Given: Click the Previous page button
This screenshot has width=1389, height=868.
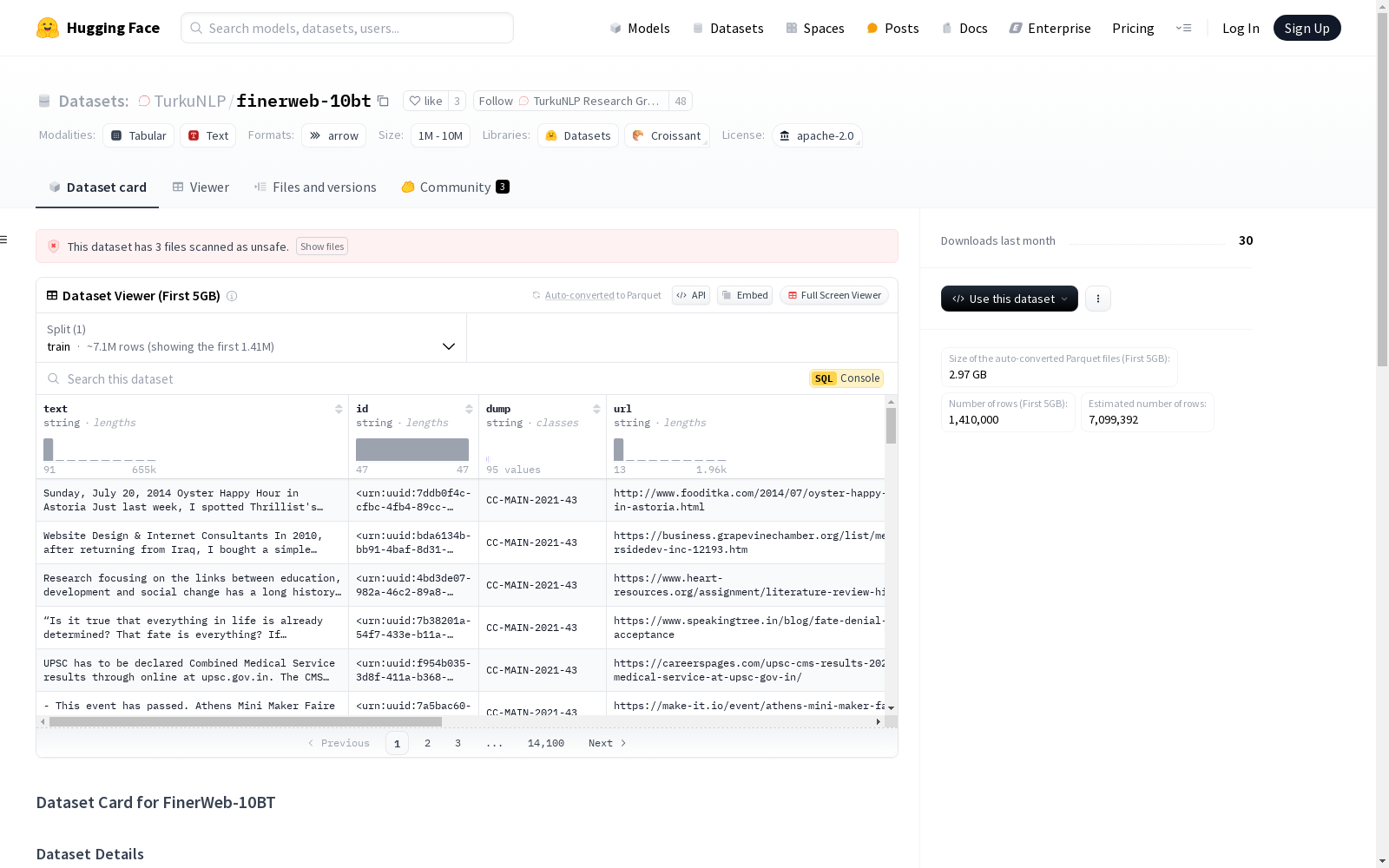Looking at the screenshot, I should tap(339, 743).
